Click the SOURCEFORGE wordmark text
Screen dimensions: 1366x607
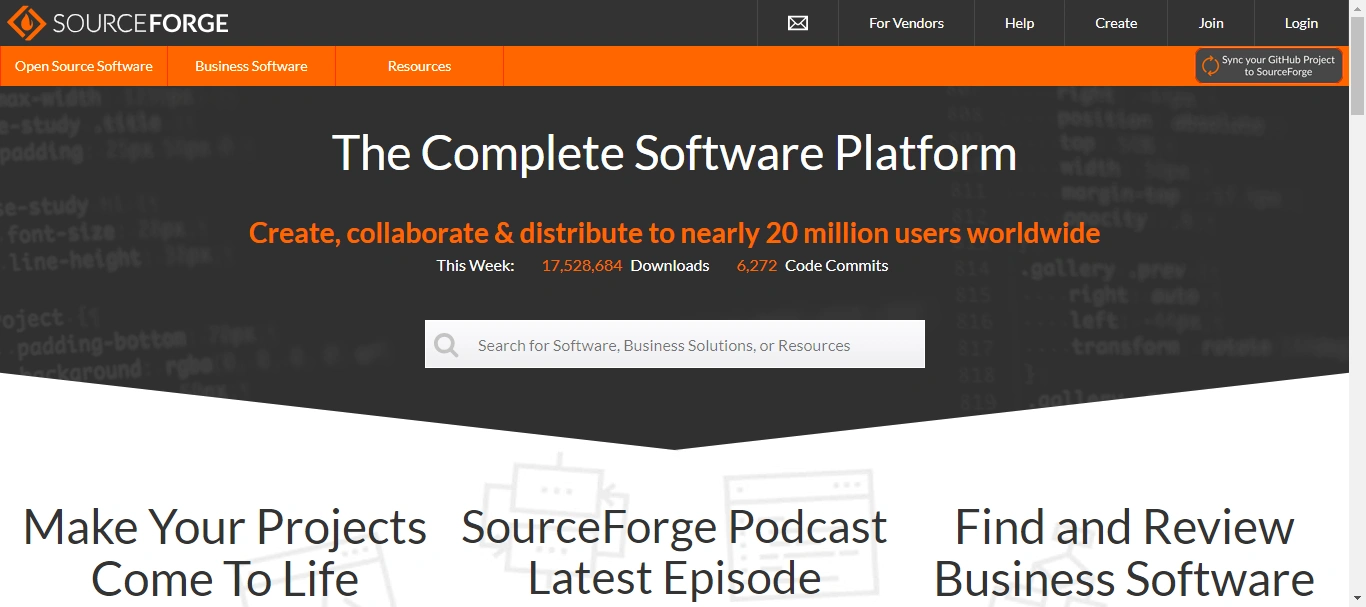tap(141, 22)
